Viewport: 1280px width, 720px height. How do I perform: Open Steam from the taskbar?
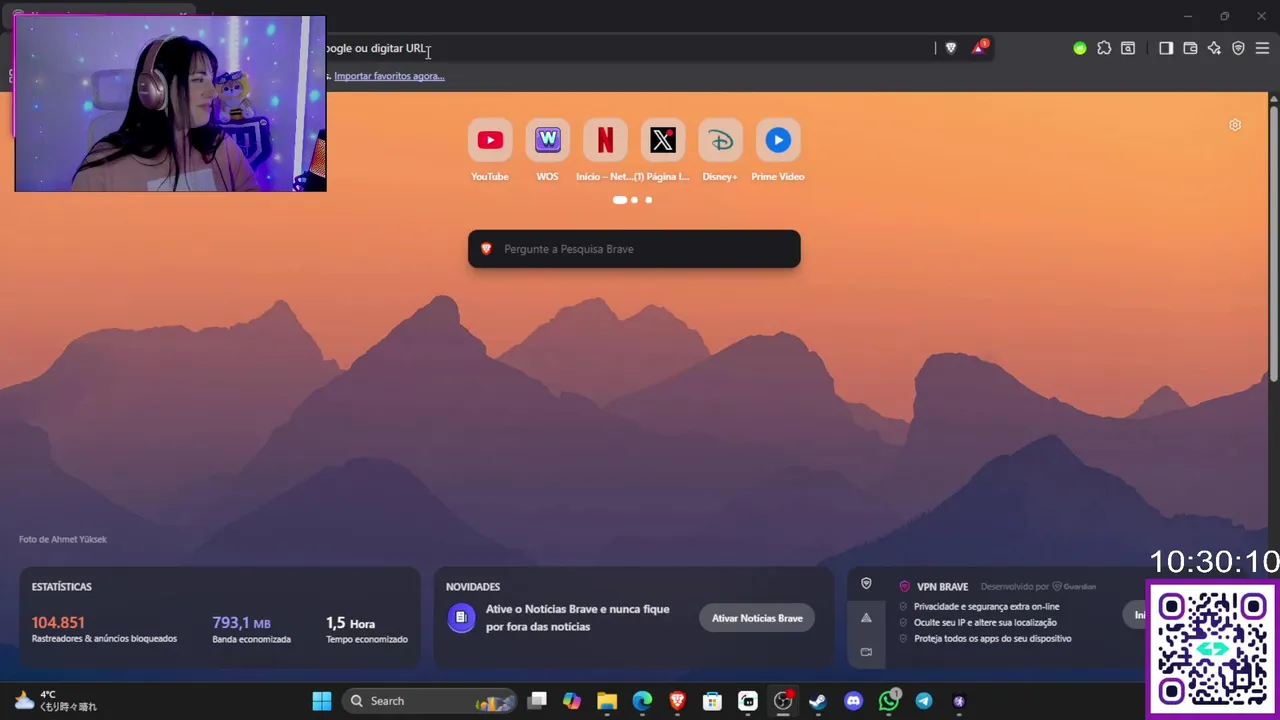818,701
